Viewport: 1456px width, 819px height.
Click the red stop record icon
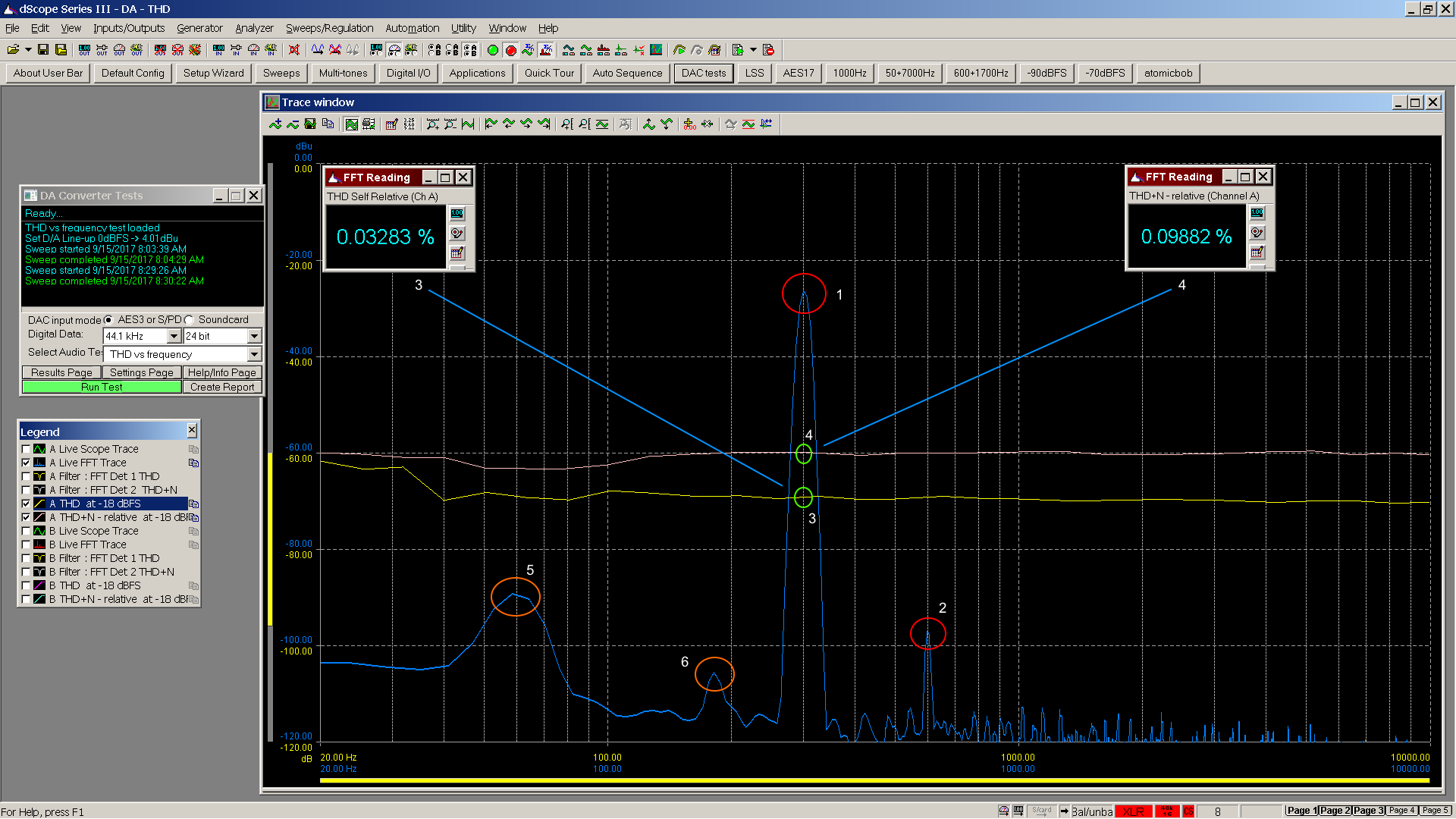511,50
